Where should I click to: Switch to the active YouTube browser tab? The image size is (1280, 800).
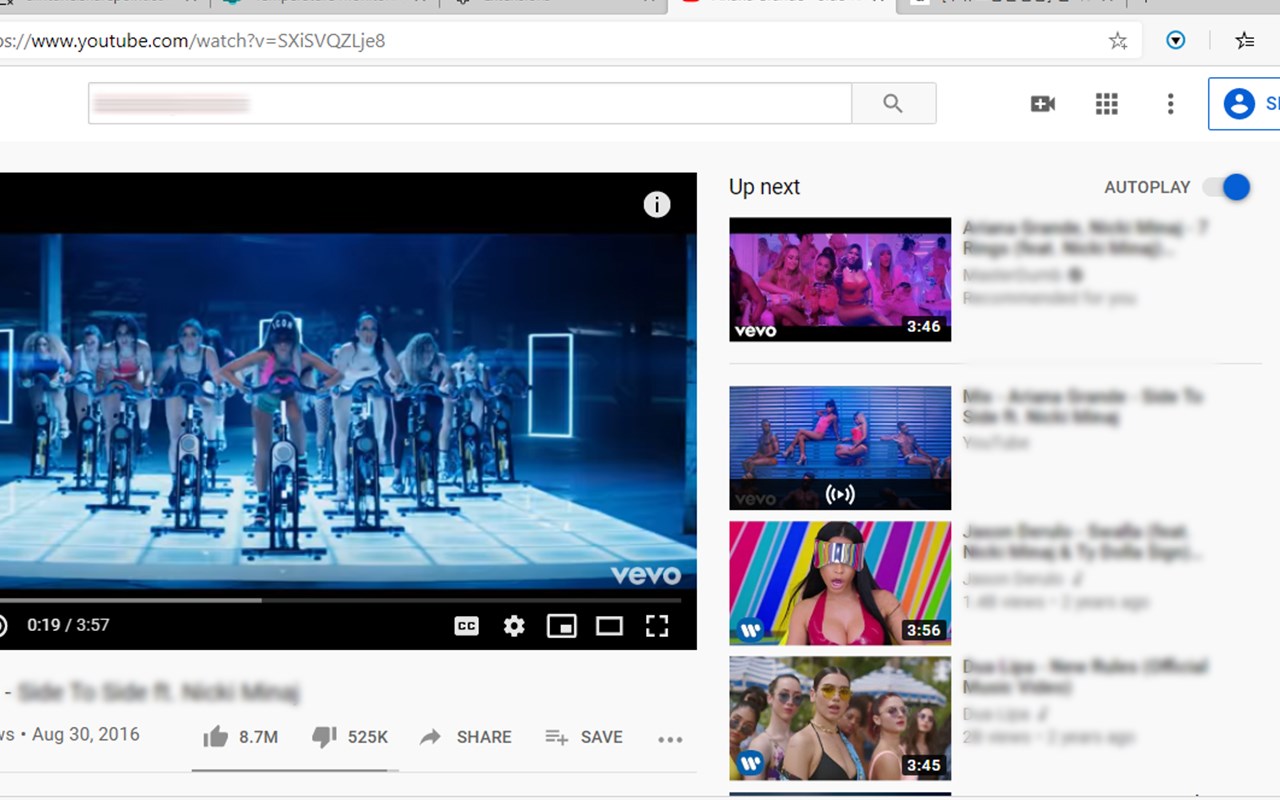(783, 4)
